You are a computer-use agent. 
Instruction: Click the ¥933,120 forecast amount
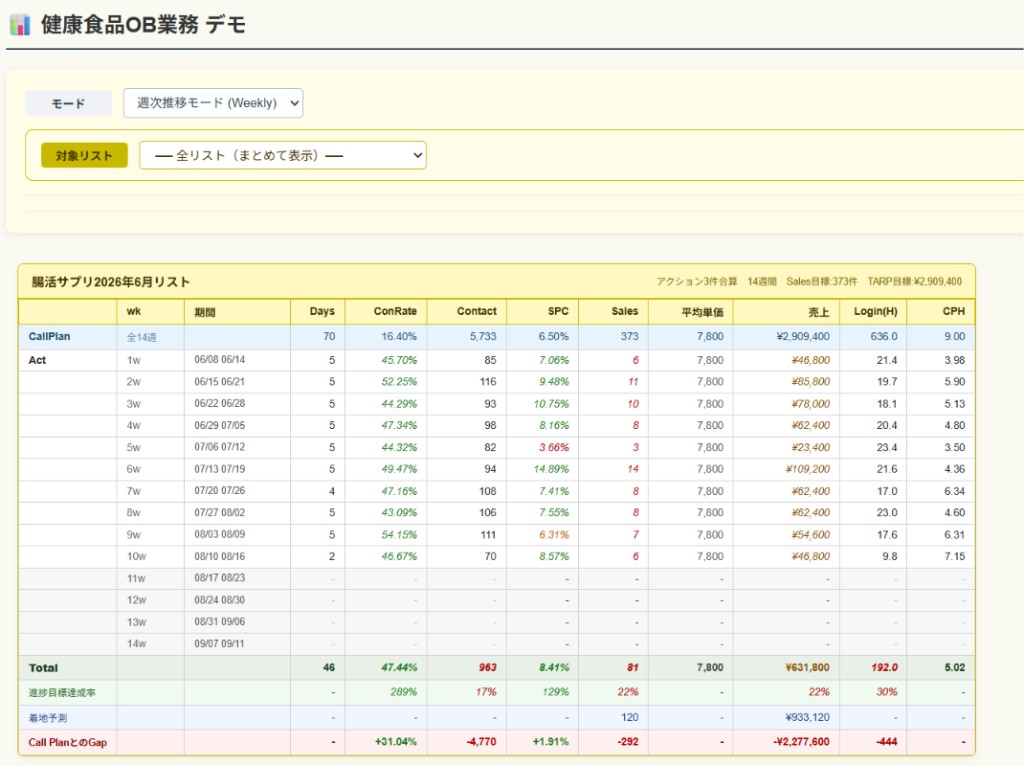click(807, 717)
